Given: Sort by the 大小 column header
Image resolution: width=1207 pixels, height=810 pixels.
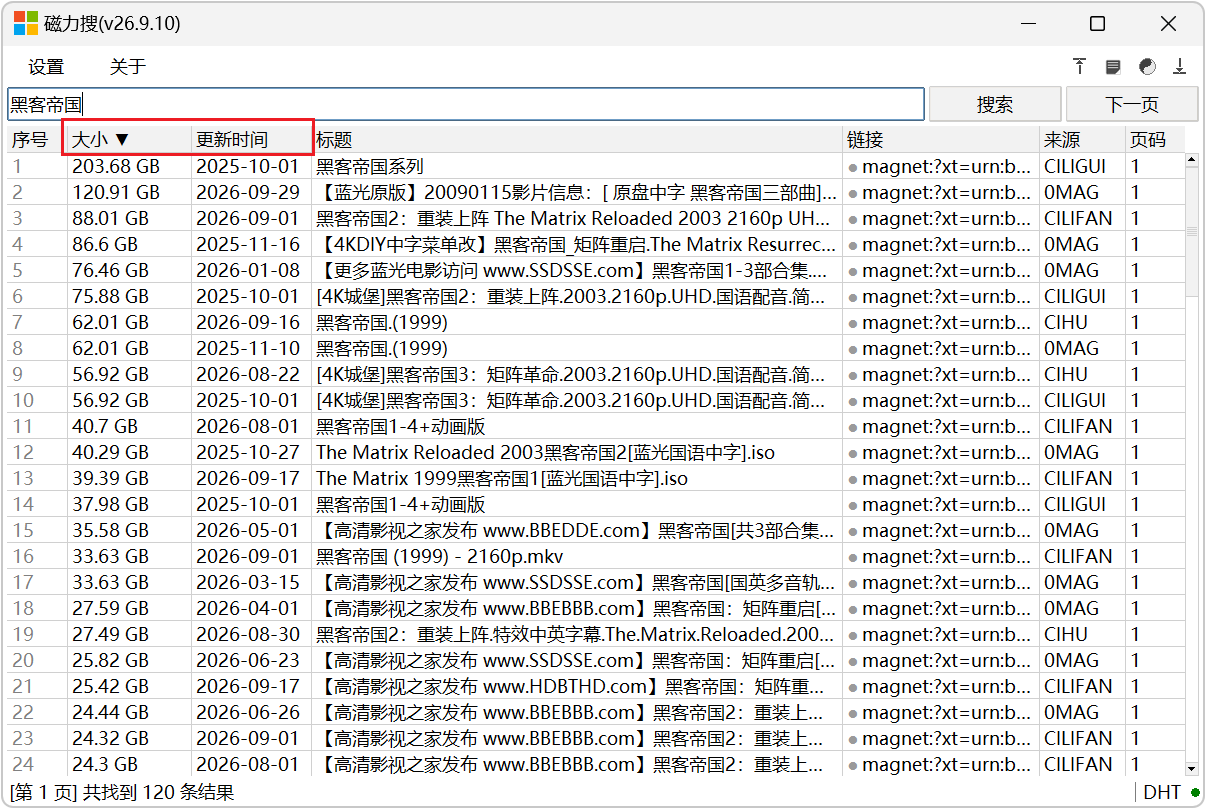Looking at the screenshot, I should (x=129, y=140).
